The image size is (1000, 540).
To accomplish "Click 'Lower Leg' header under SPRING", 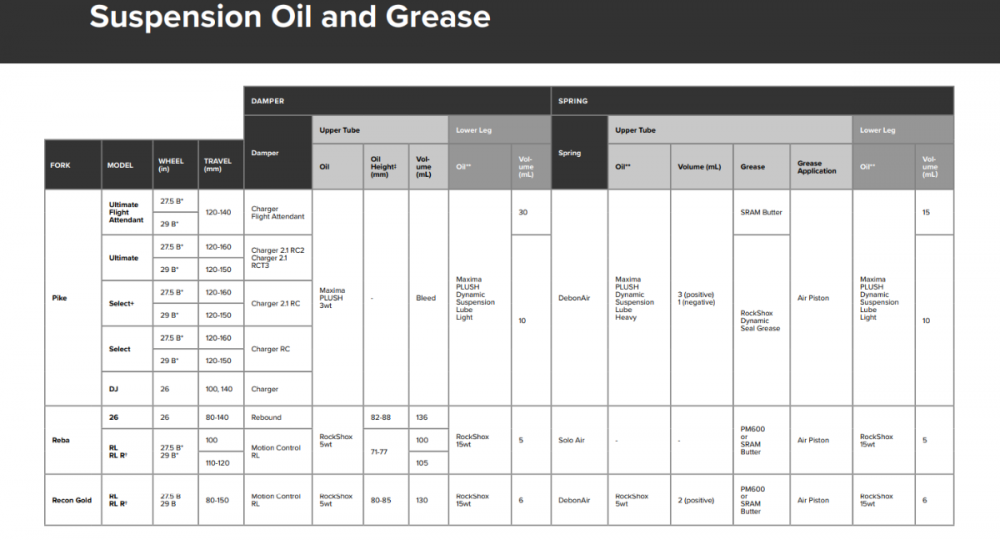I will tap(903, 130).
